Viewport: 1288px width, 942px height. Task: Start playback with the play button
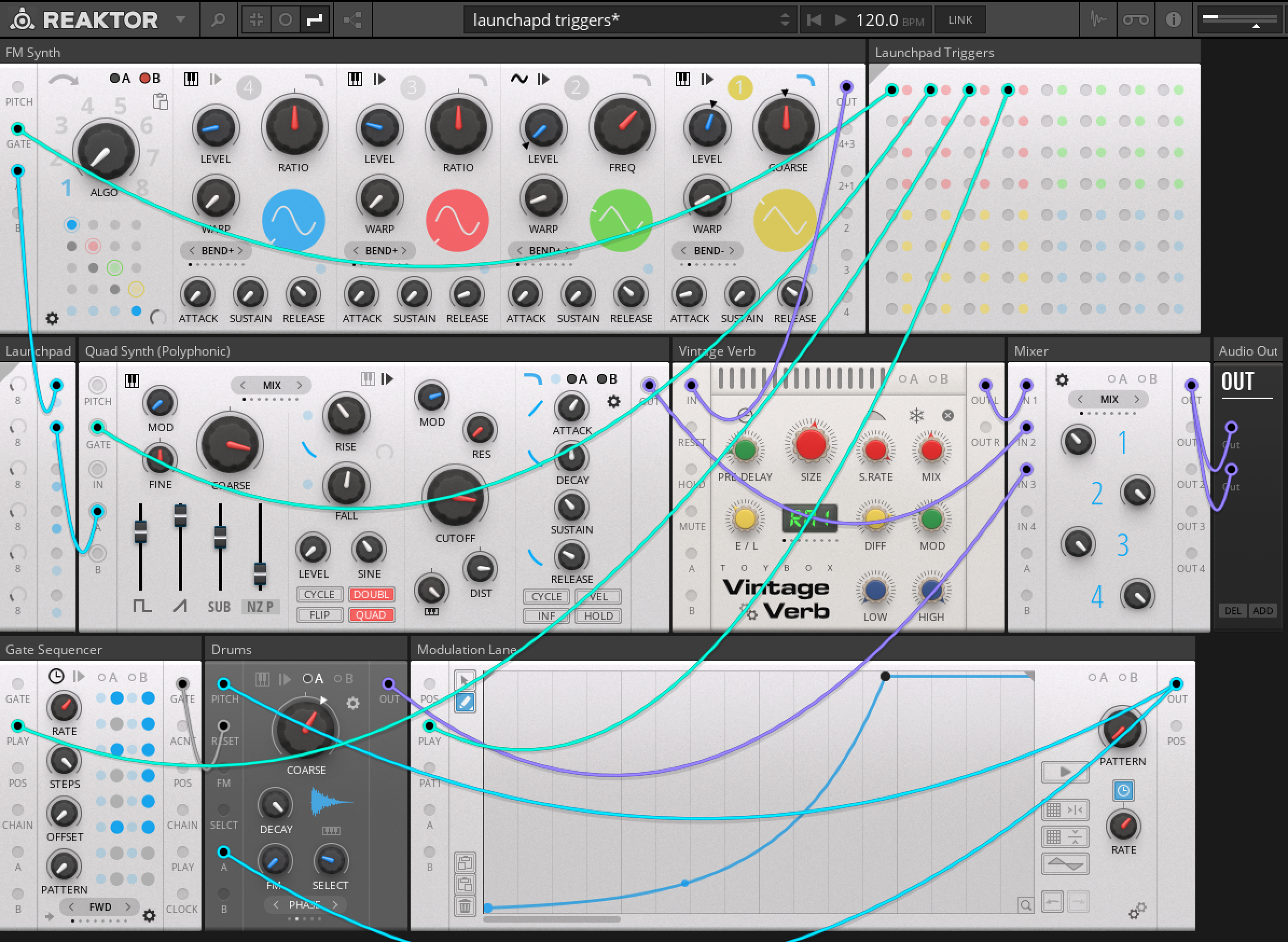[840, 20]
